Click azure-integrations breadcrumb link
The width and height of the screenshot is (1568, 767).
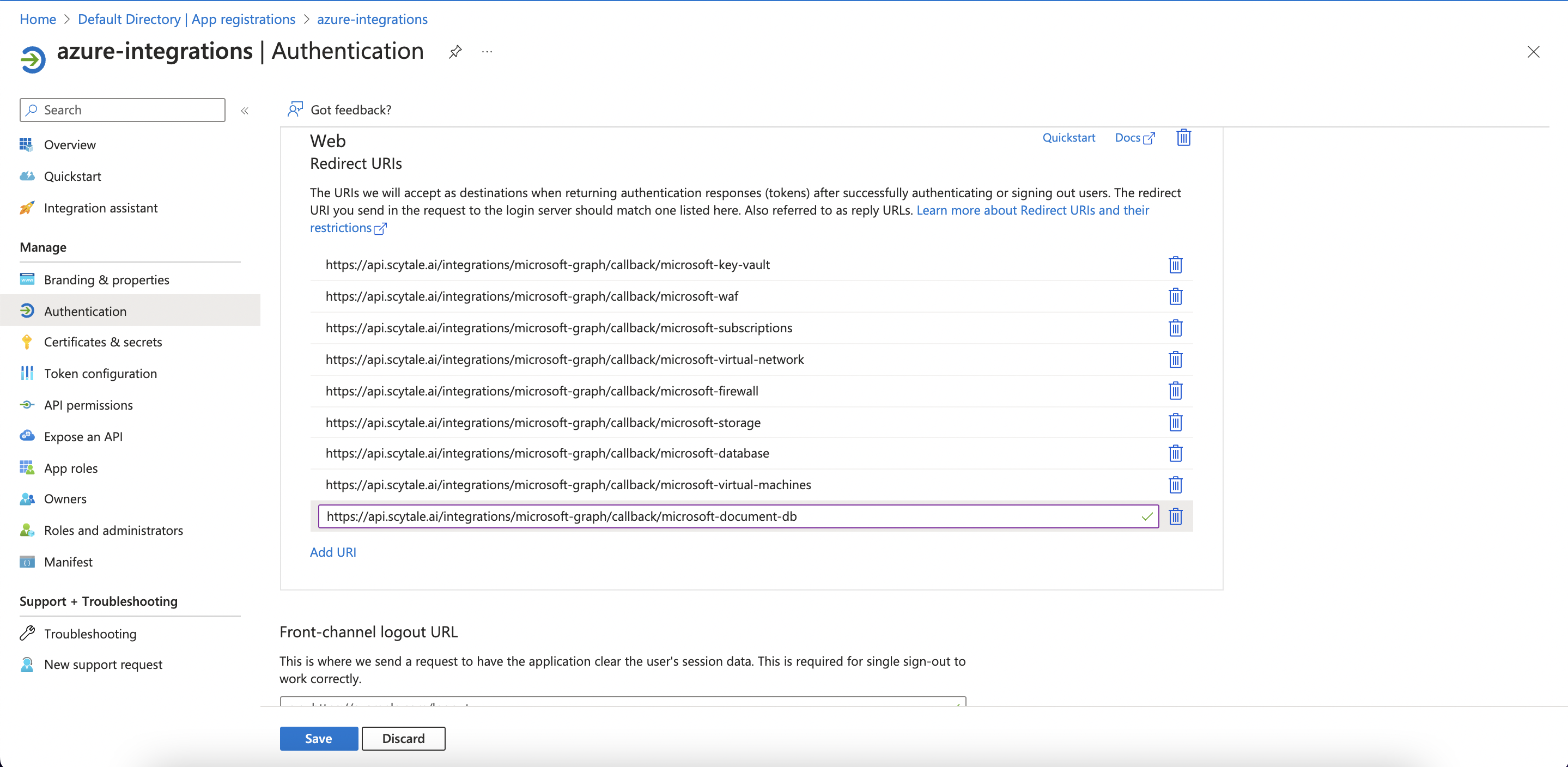point(372,20)
